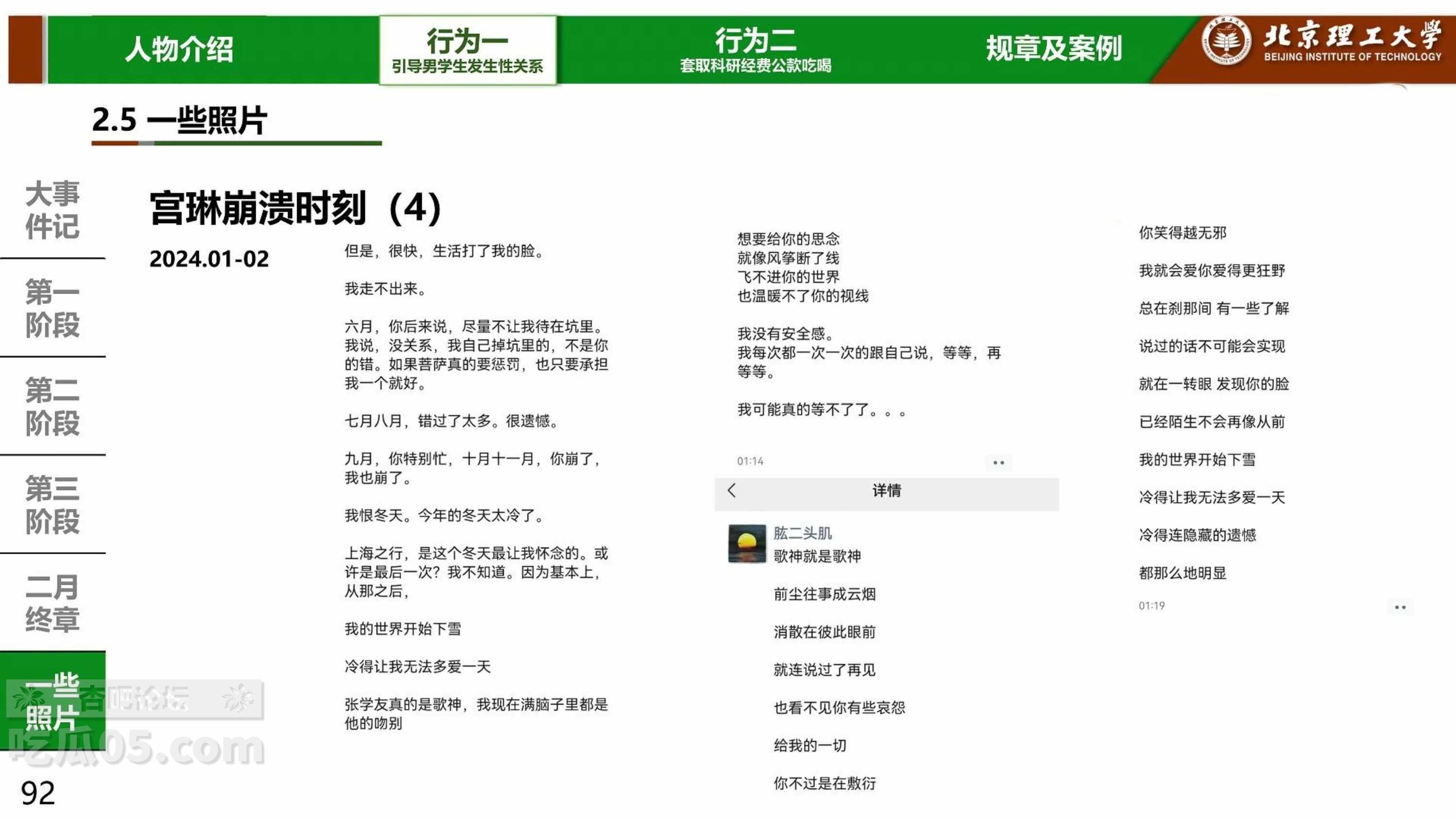Click the 详情 header title
The image size is (1456, 819).
(886, 491)
